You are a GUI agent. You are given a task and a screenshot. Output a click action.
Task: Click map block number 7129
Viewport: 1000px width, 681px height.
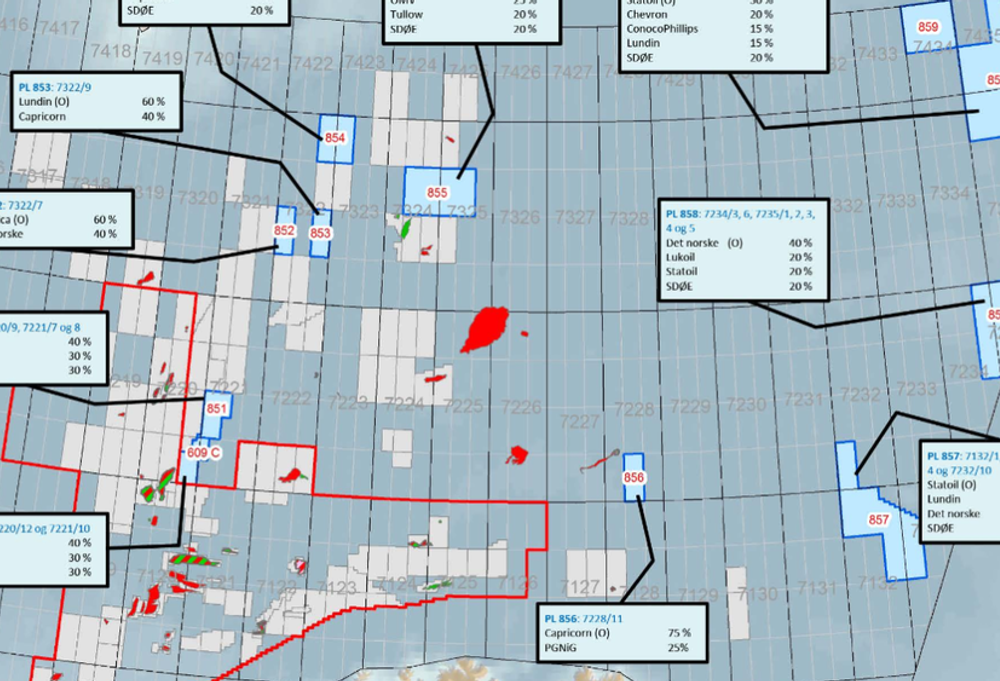pos(697,594)
